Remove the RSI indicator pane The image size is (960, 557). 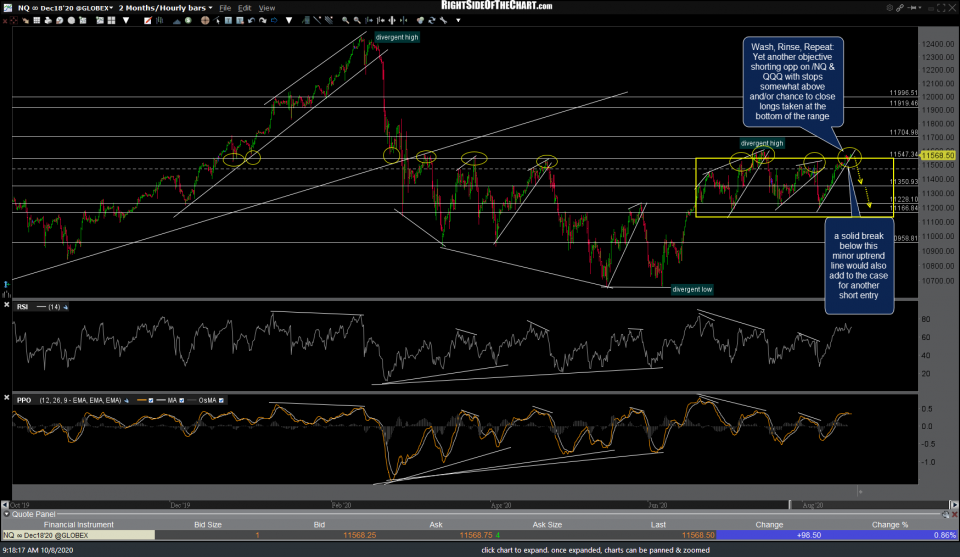[x=6, y=304]
